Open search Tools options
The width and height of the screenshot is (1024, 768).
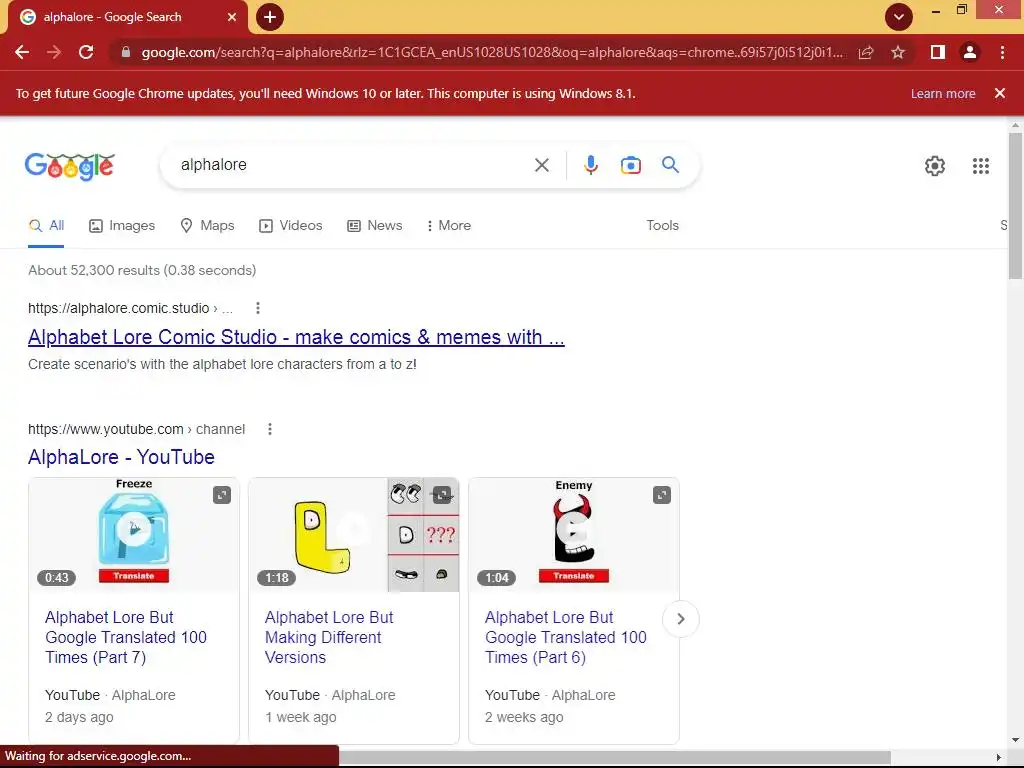click(x=662, y=225)
